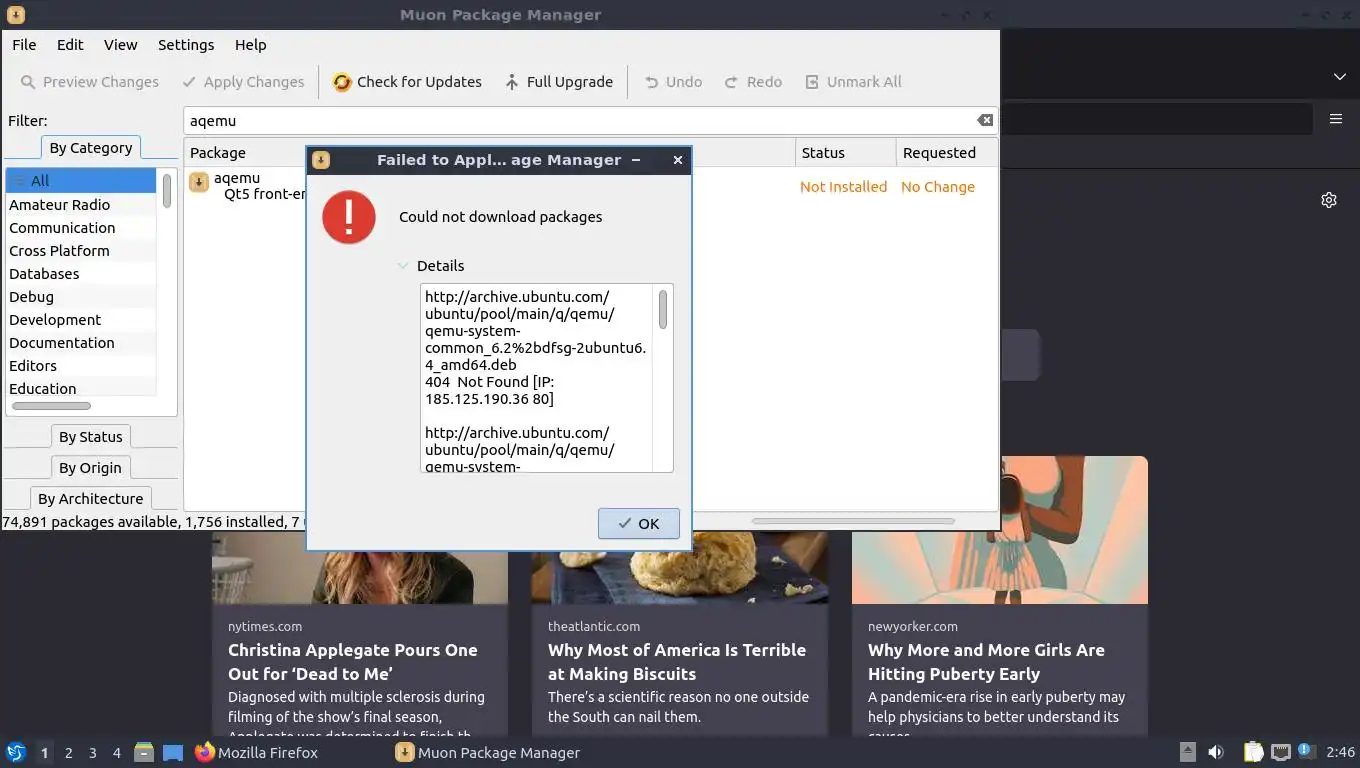Select Amateur Radio category
This screenshot has height=768, width=1360.
pyautogui.click(x=81, y=205)
